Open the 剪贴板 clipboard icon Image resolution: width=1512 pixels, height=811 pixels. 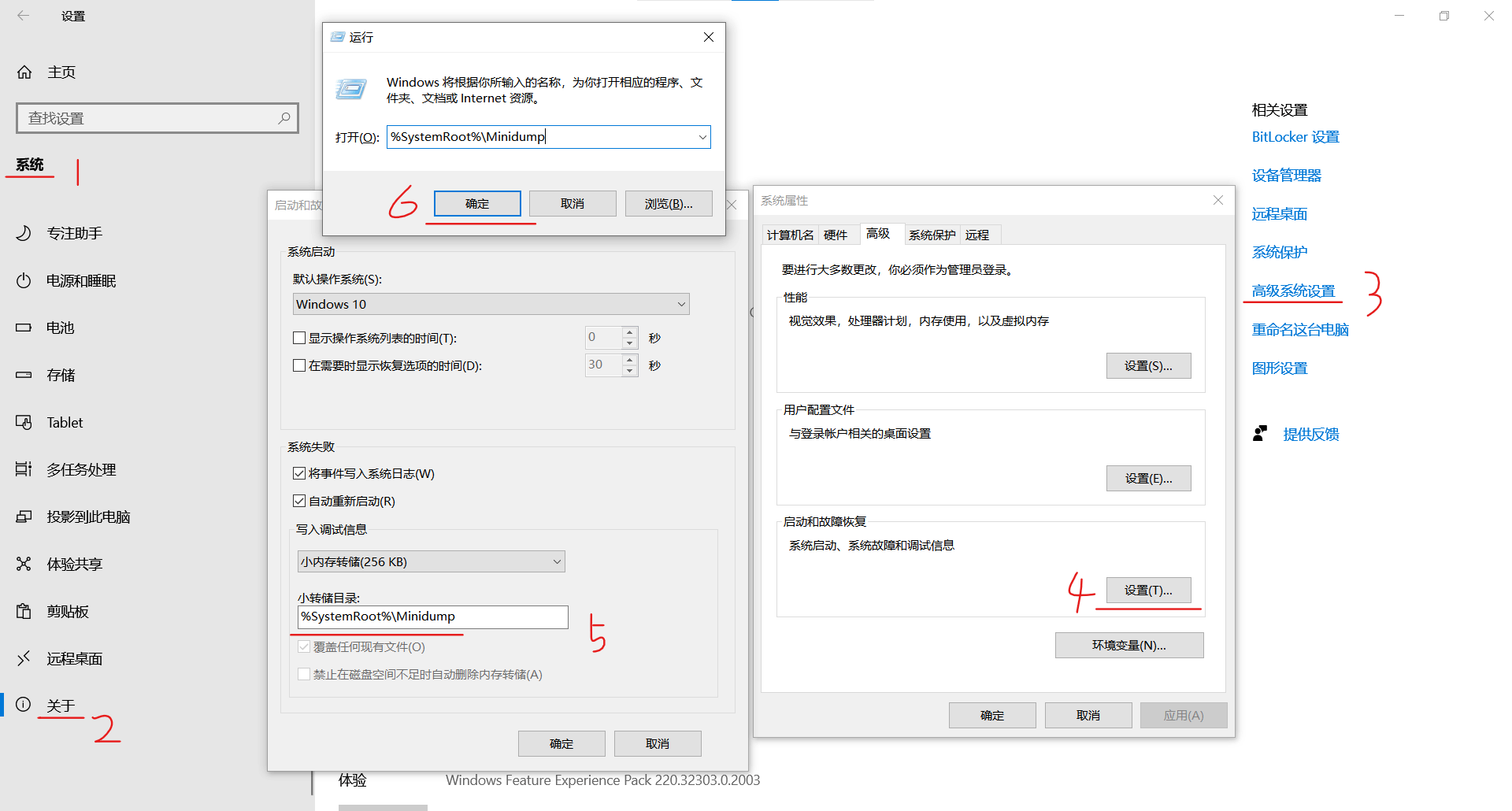click(x=24, y=611)
